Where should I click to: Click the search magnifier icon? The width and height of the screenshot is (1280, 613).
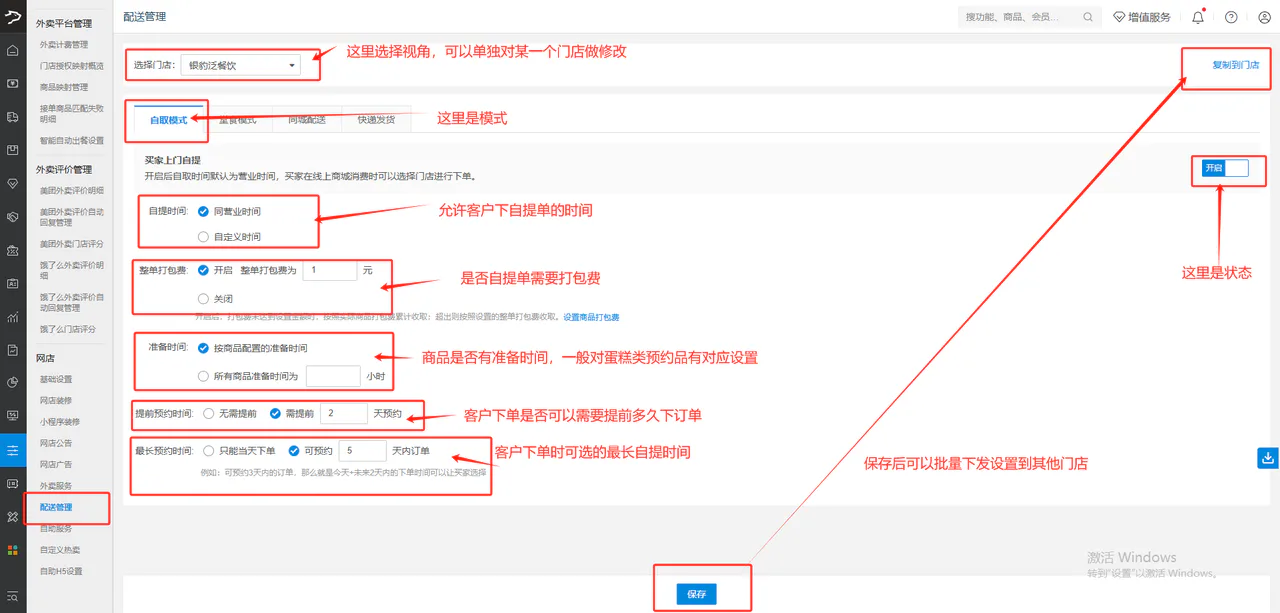point(1088,17)
